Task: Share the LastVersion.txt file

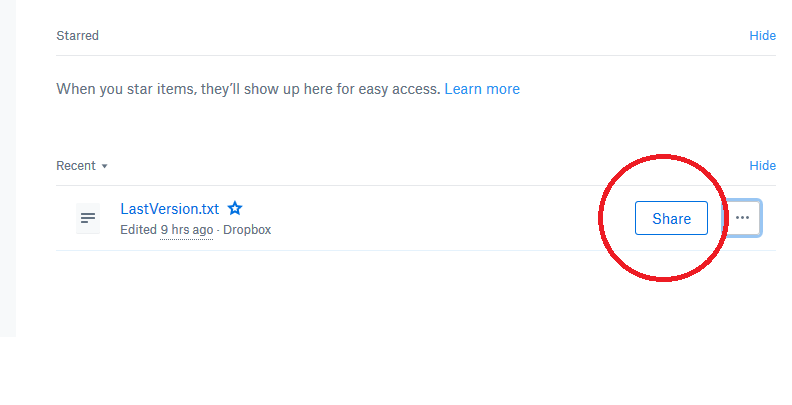Action: [671, 218]
